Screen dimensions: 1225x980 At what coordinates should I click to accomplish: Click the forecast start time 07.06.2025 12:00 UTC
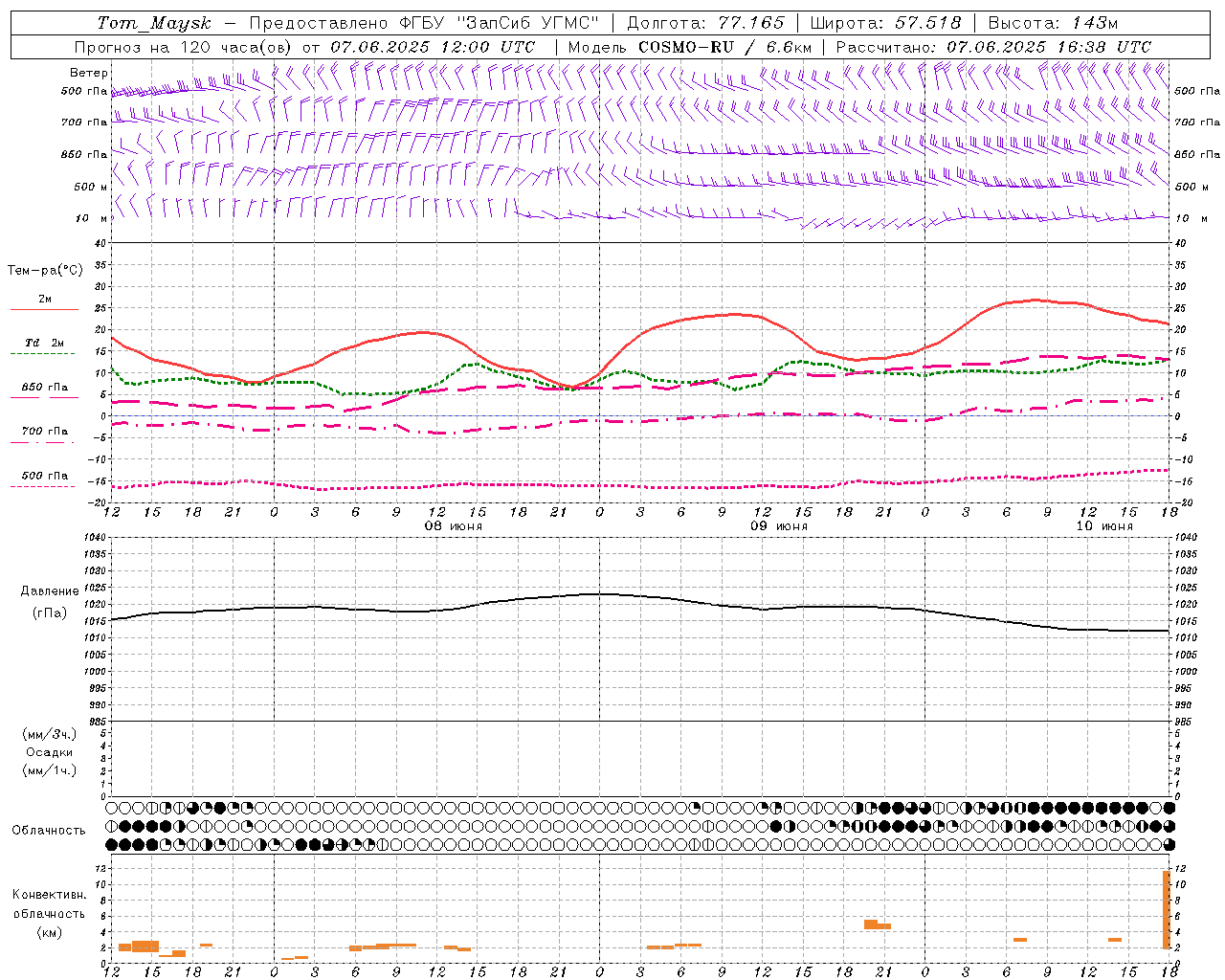[x=433, y=47]
